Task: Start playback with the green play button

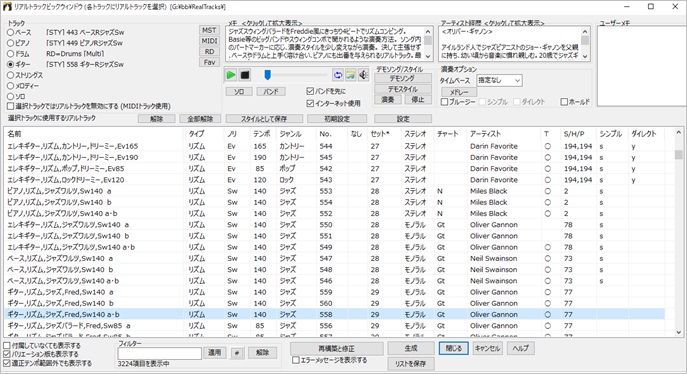Action: tap(230, 75)
